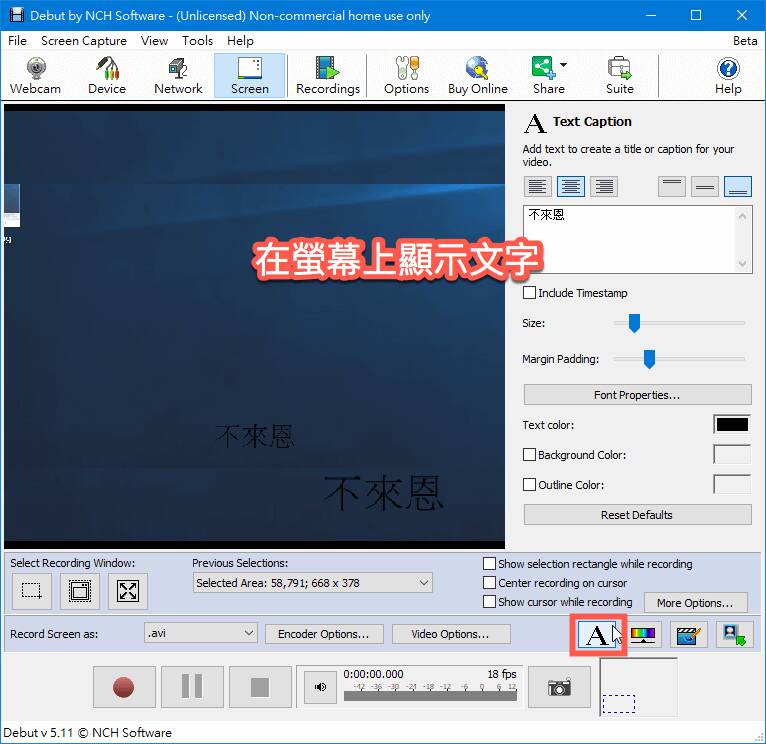Click the video preview area
The image size is (766, 744).
254,326
